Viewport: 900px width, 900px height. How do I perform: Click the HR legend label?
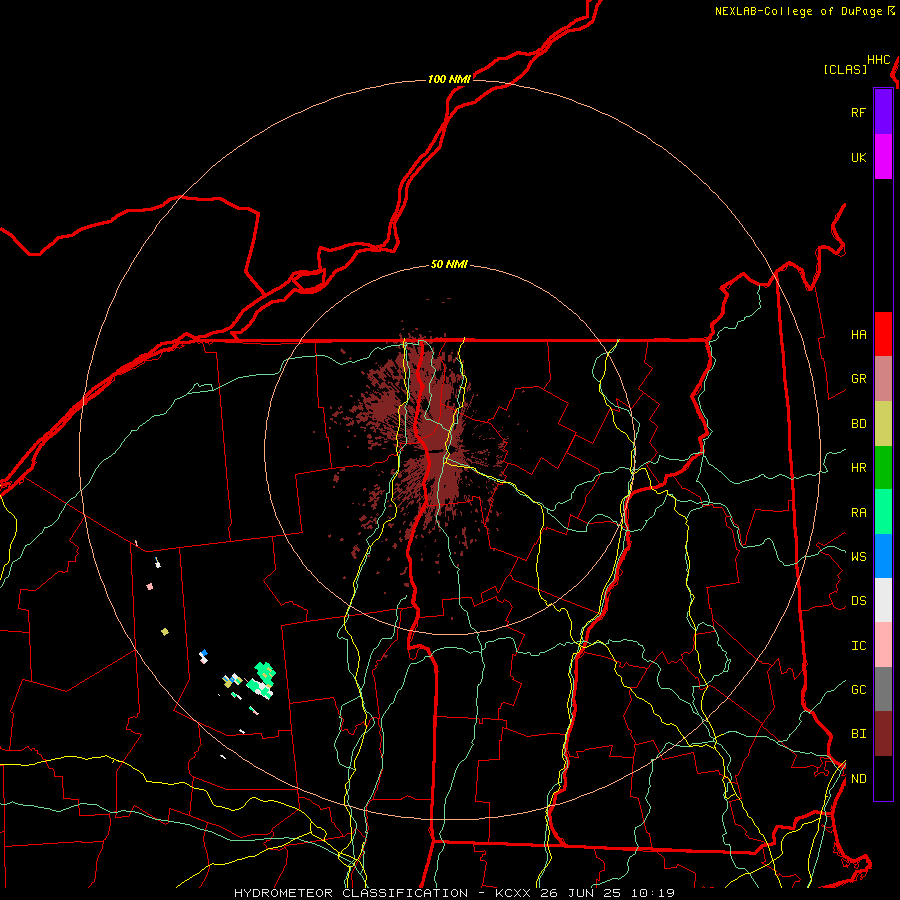pos(858,468)
